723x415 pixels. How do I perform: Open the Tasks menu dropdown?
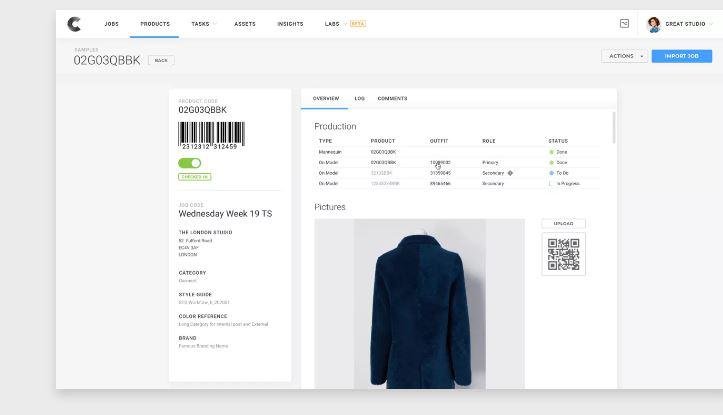pos(203,24)
